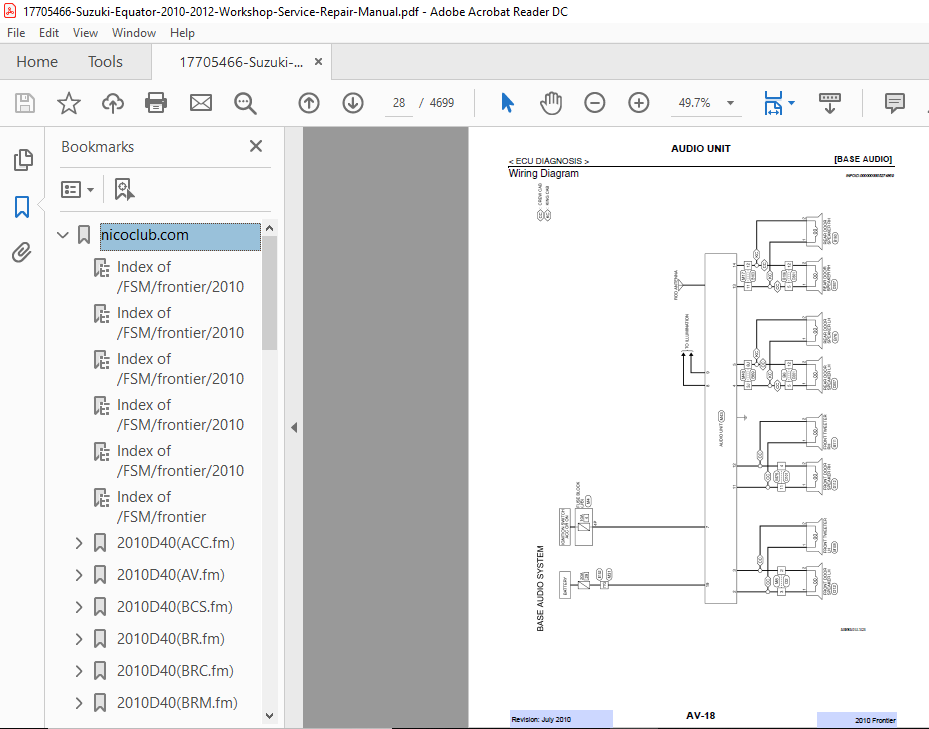Select the 2010D40(BRC.fm) bookmark label
This screenshot has height=729, width=929.
tap(175, 671)
